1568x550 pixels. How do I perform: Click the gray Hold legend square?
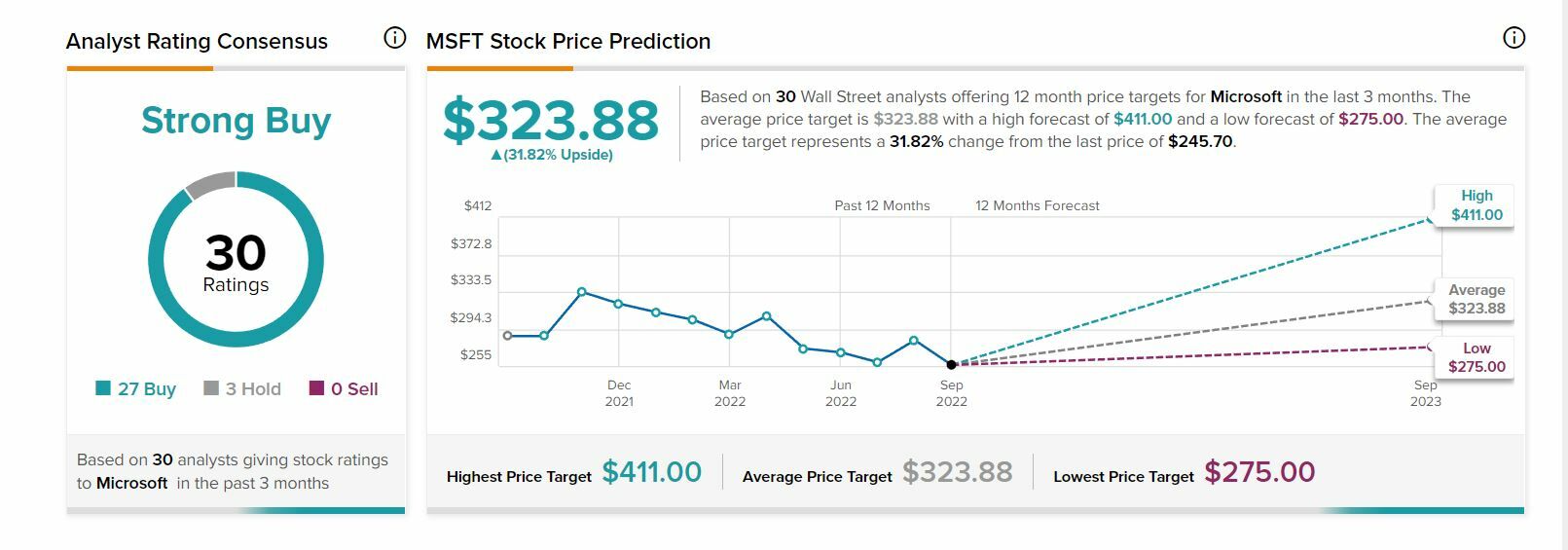pyautogui.click(x=211, y=388)
